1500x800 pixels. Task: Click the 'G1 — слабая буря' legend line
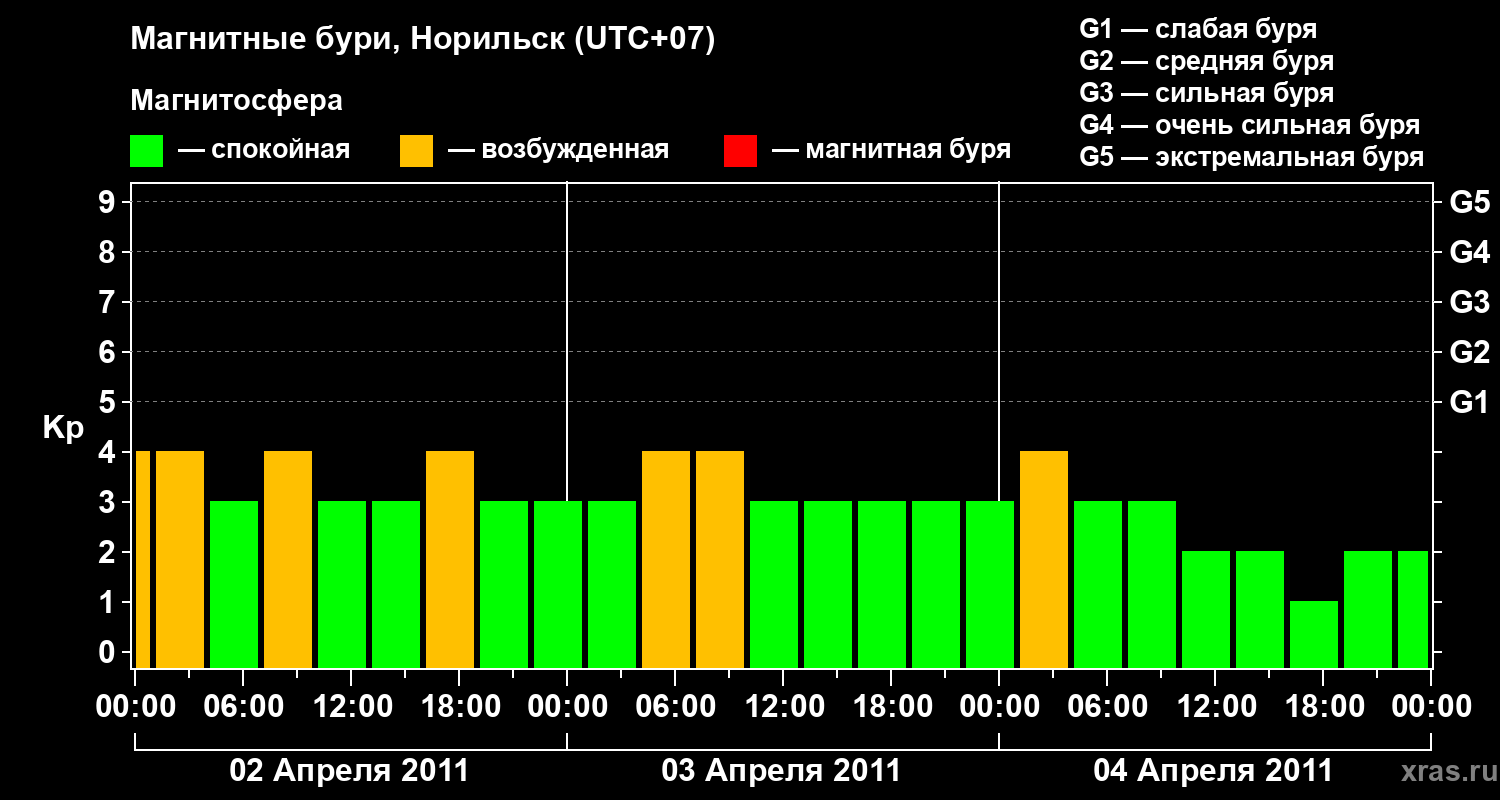(x=1198, y=29)
